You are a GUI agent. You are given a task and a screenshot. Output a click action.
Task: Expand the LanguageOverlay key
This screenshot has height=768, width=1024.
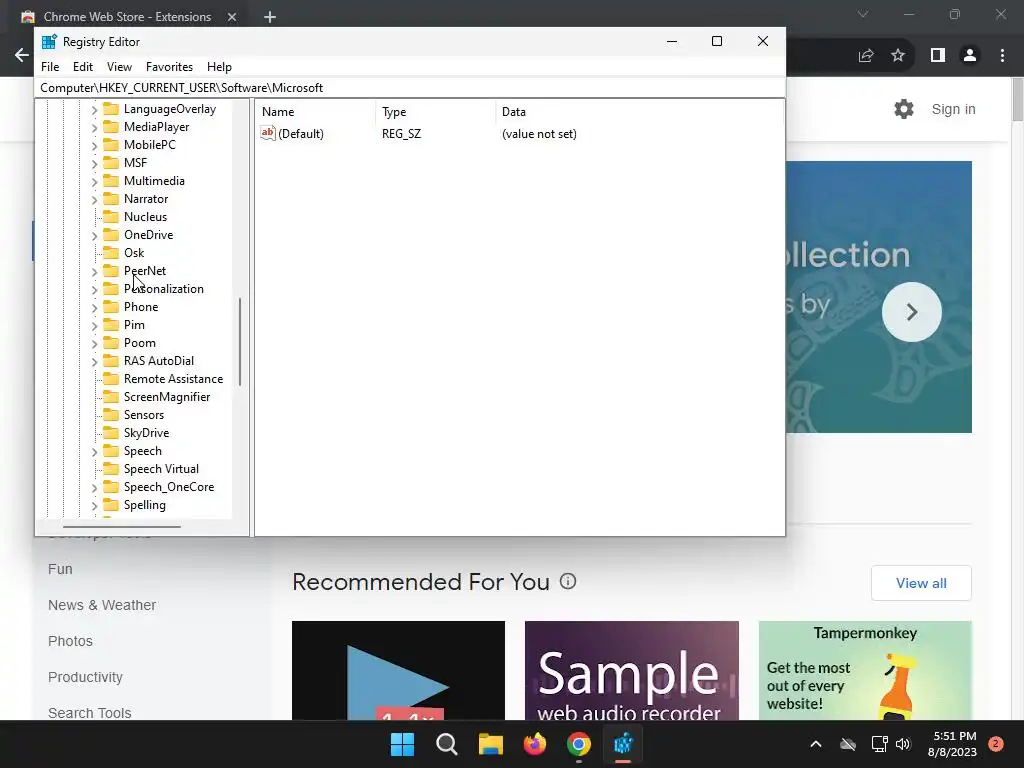[x=94, y=110]
